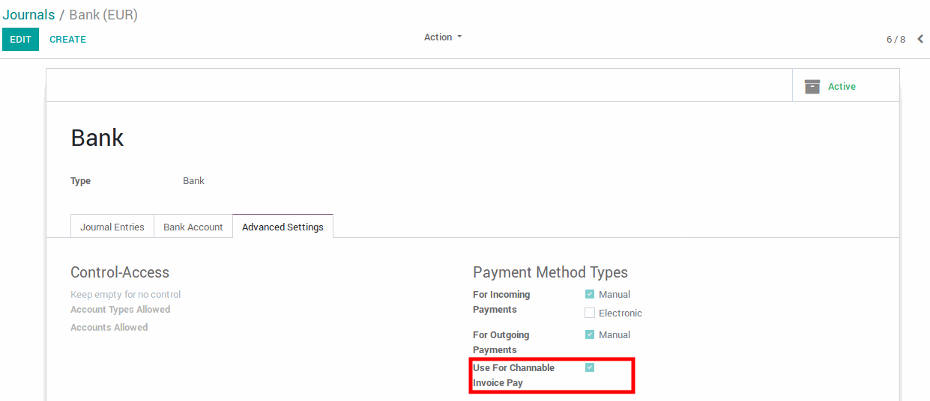Open the Action dropdown menu
Image resolution: width=930 pixels, height=401 pixels.
click(x=442, y=37)
